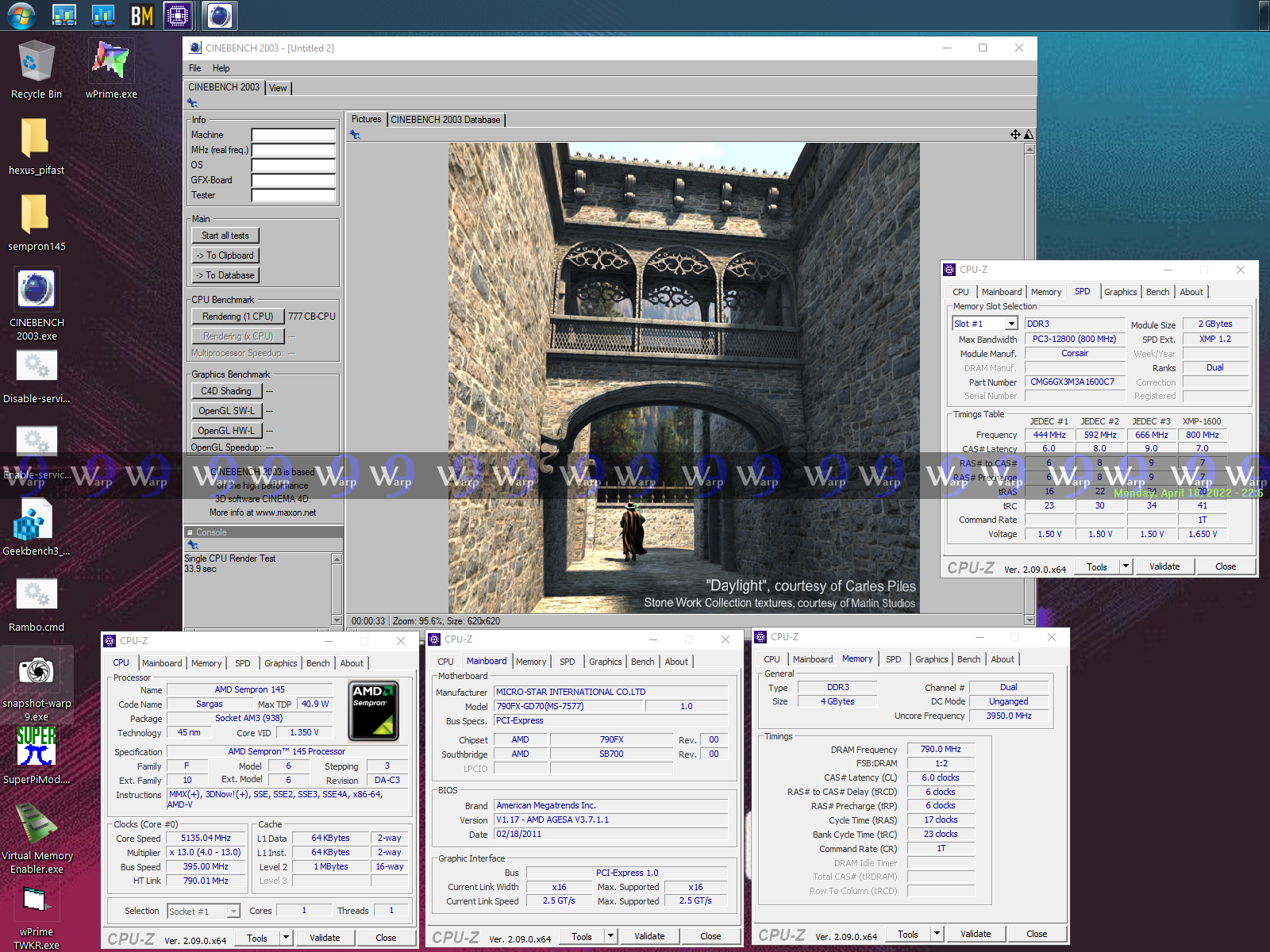Switch to the SPD tab in Mainboard CPU-Z window
1270x952 pixels.
coord(567,662)
